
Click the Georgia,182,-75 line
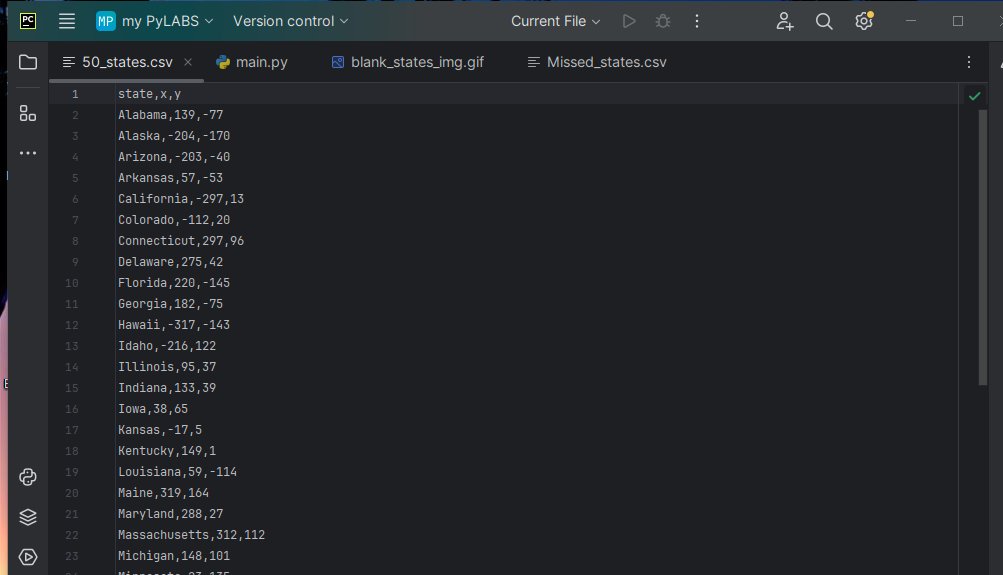click(x=170, y=304)
